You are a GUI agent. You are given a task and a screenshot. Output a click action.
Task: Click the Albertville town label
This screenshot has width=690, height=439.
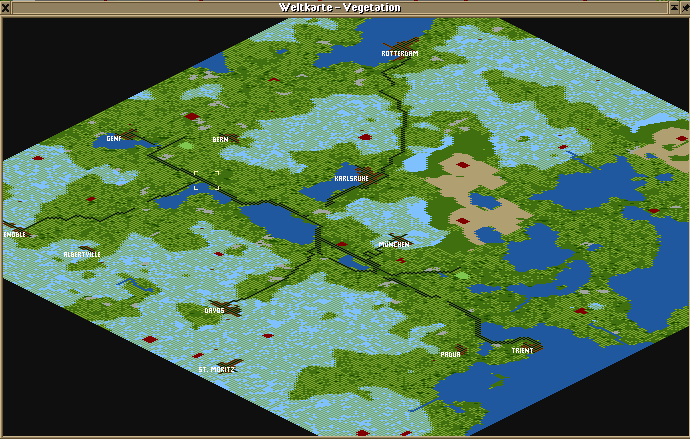[82, 254]
